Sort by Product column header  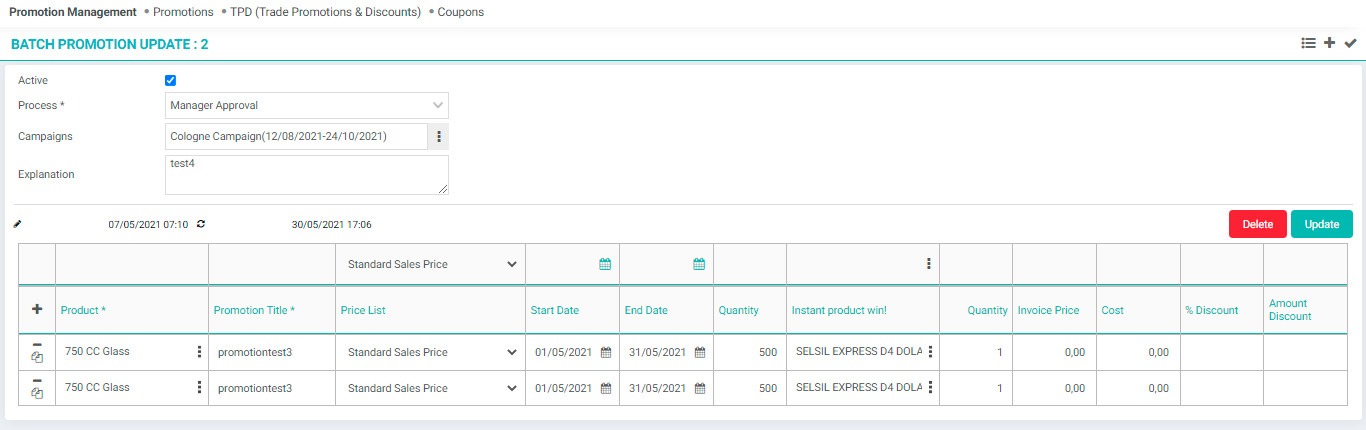click(83, 310)
